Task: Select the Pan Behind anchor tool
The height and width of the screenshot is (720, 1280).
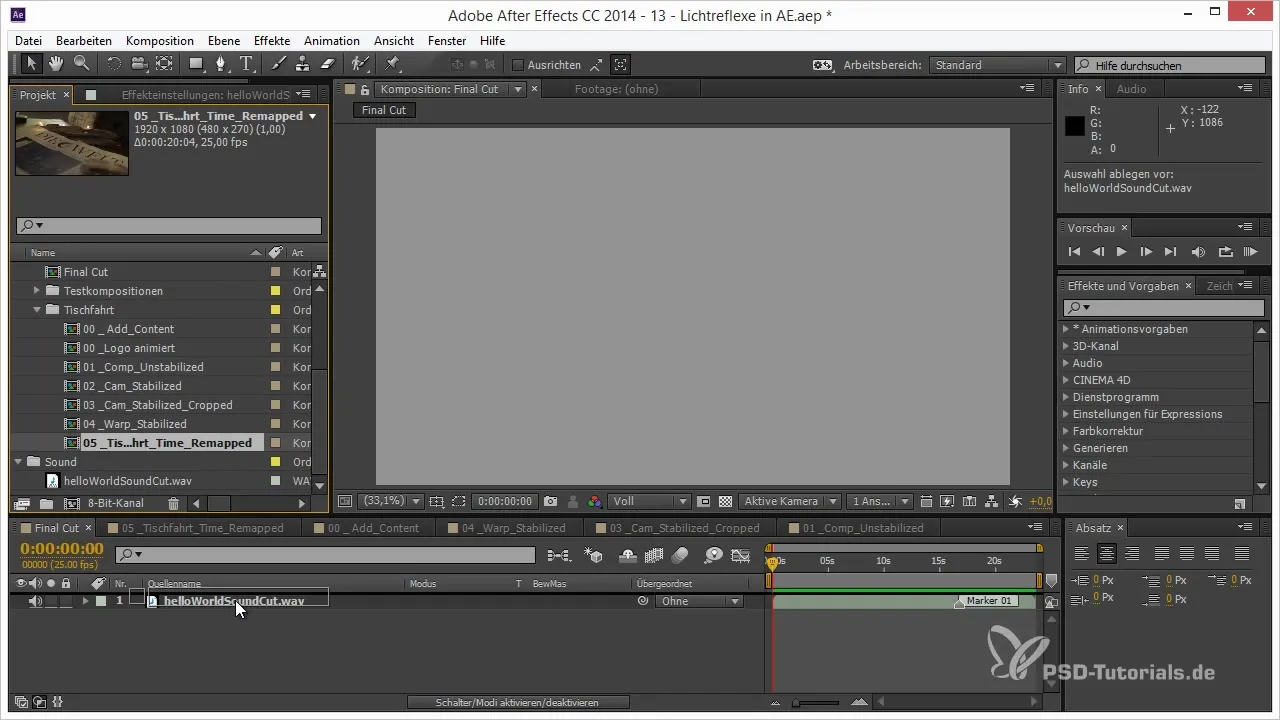Action: pyautogui.click(x=164, y=64)
